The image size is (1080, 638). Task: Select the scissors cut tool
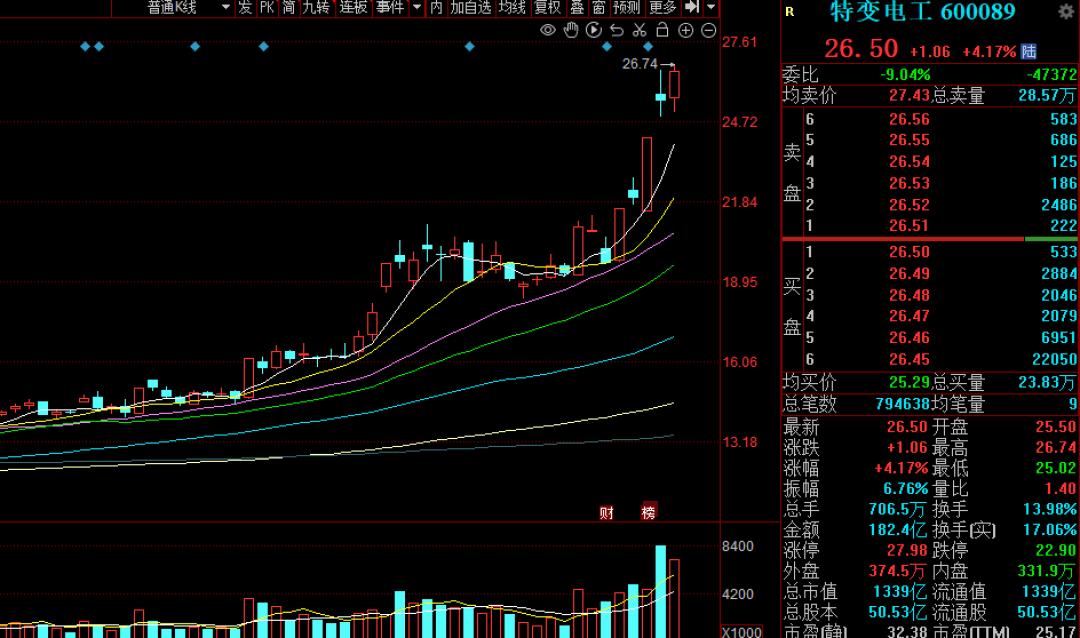pyautogui.click(x=640, y=30)
